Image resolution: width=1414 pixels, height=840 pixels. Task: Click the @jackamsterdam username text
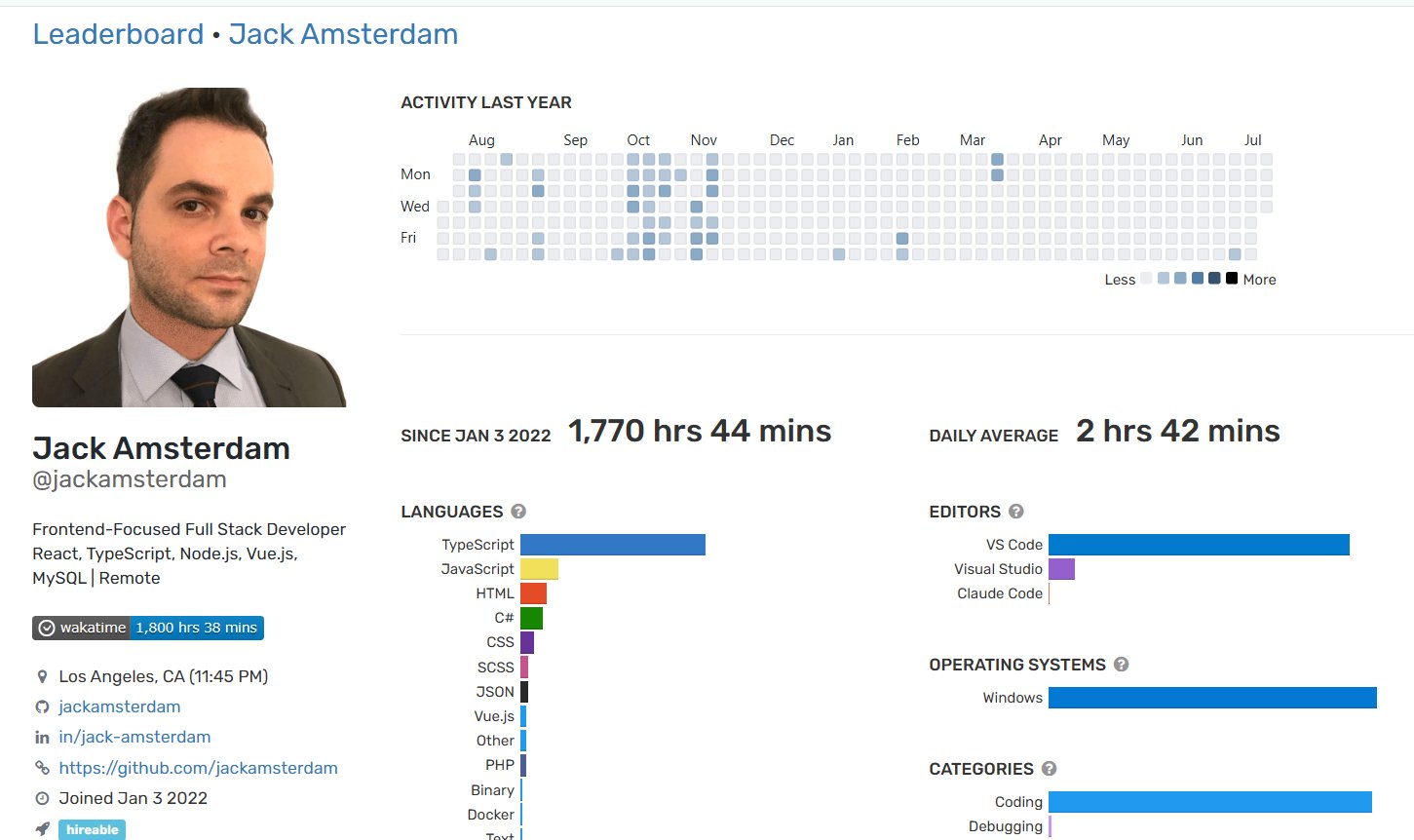[x=130, y=479]
